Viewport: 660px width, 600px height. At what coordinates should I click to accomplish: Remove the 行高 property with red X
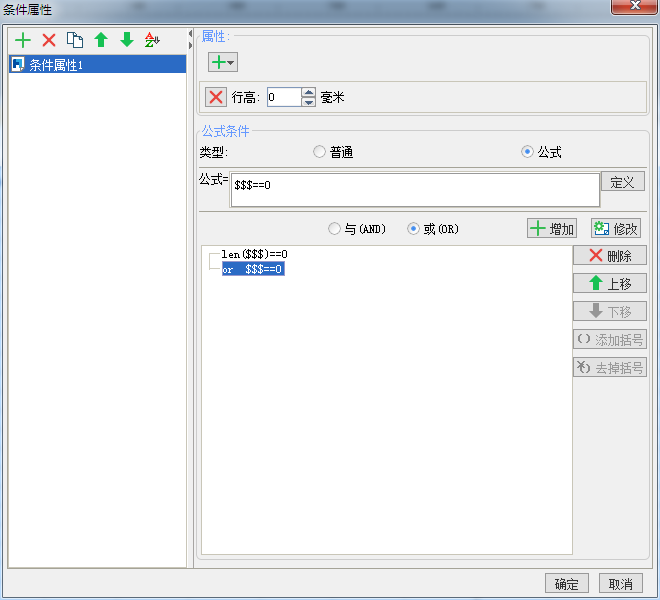click(x=216, y=97)
